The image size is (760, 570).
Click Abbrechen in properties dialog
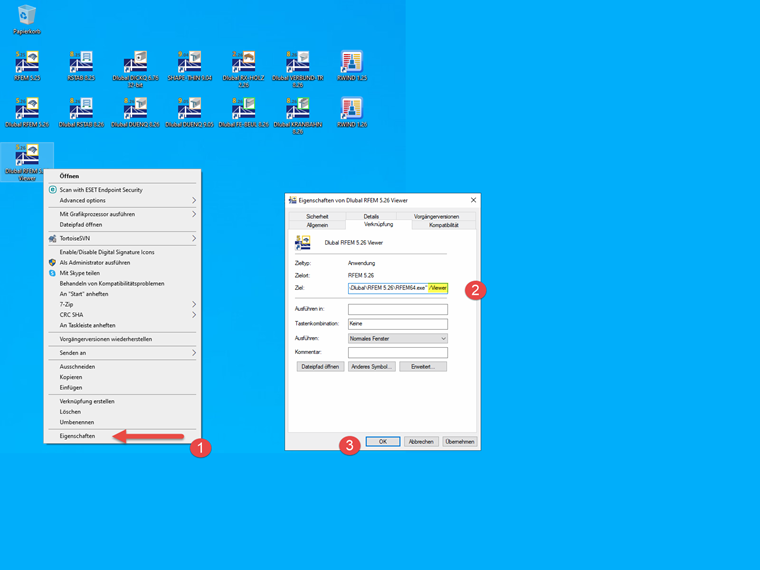coord(421,442)
